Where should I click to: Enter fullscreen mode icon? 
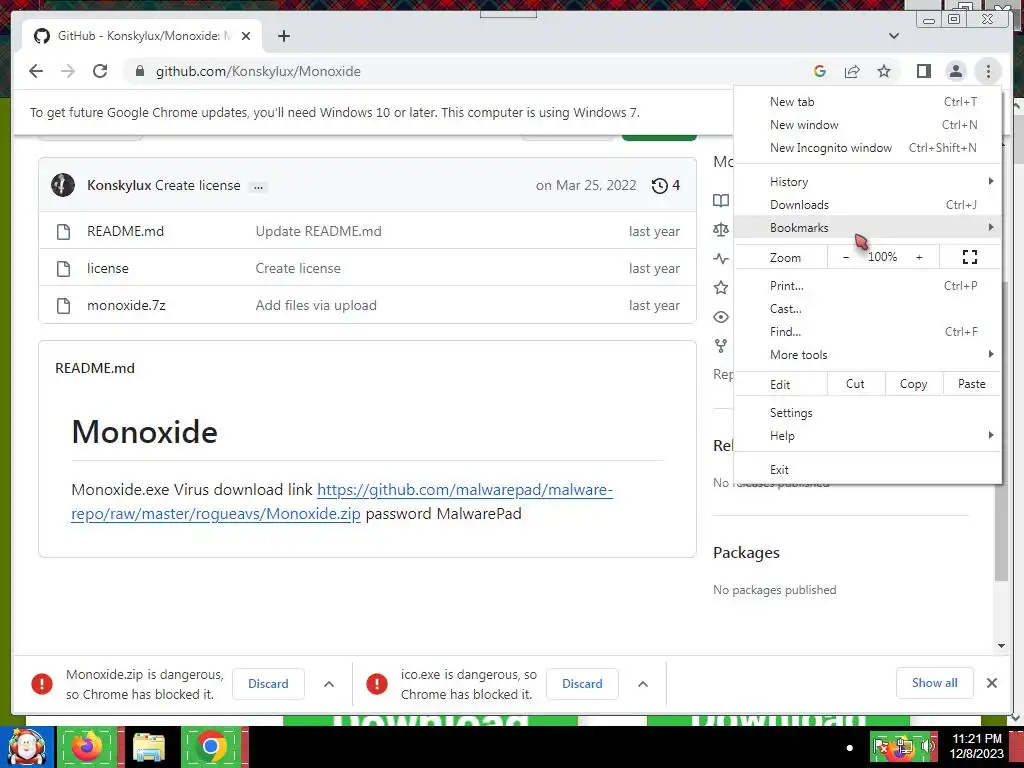click(970, 257)
